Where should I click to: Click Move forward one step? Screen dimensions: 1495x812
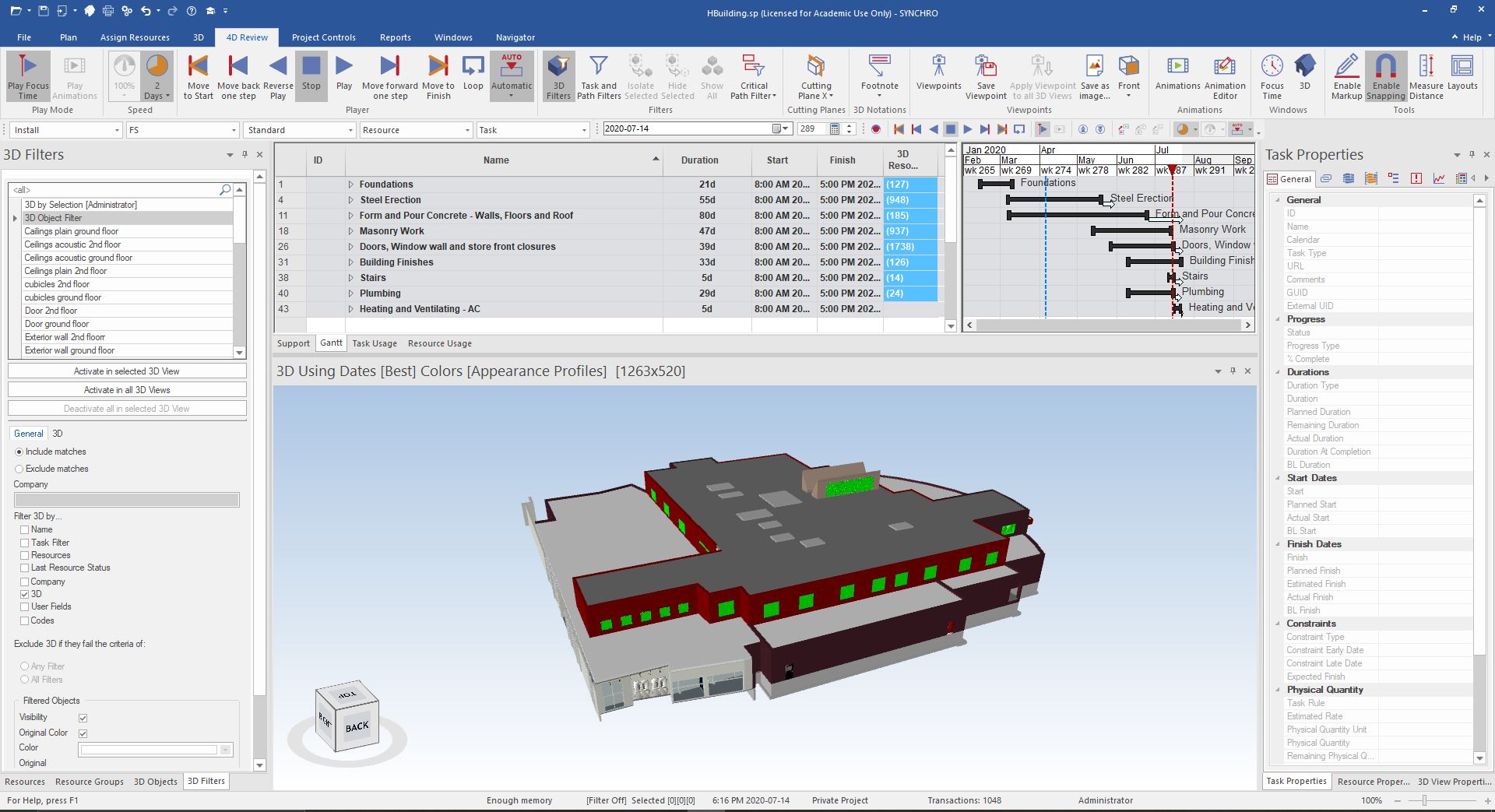tap(390, 76)
